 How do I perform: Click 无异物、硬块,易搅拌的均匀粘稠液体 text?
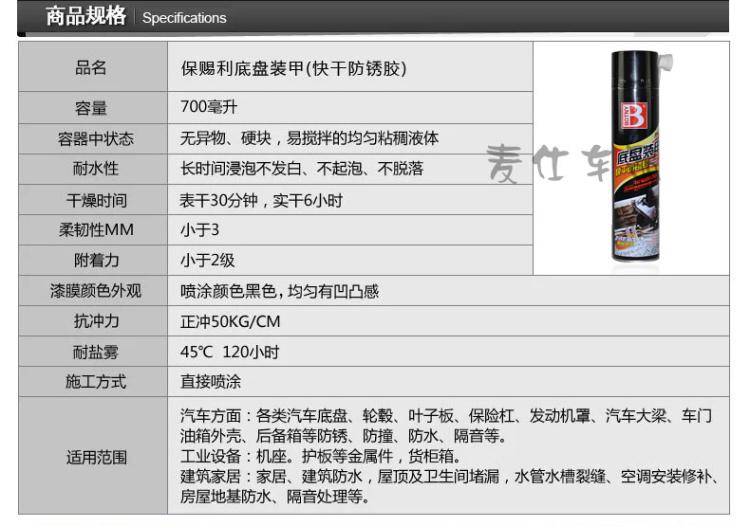tap(309, 139)
